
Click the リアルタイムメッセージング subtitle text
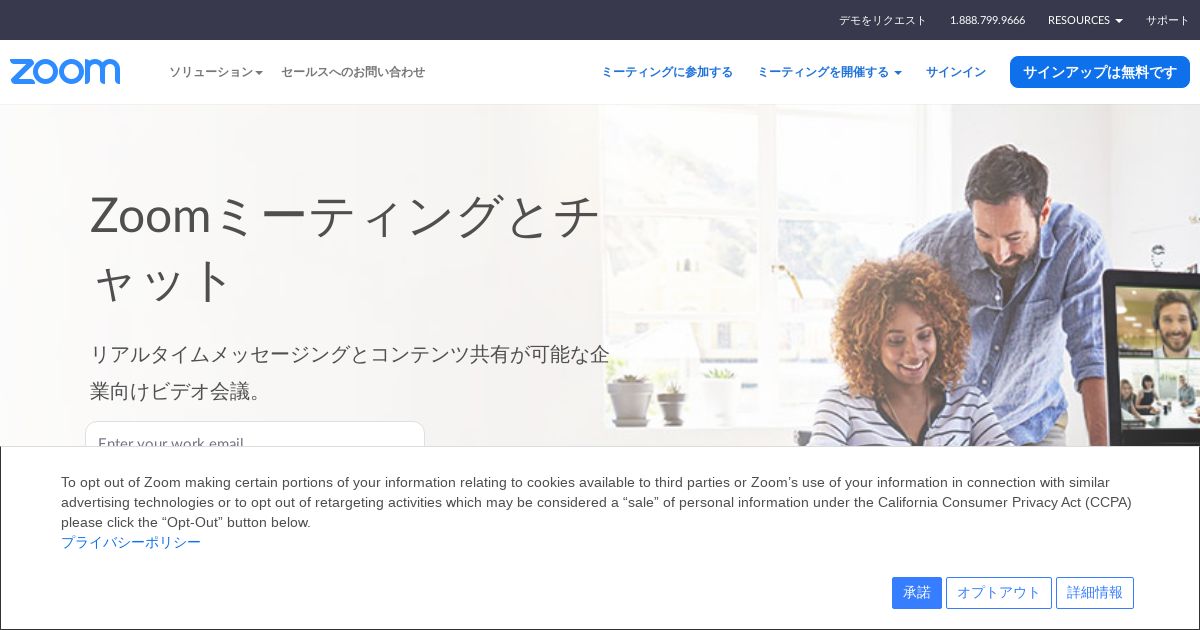tap(350, 372)
